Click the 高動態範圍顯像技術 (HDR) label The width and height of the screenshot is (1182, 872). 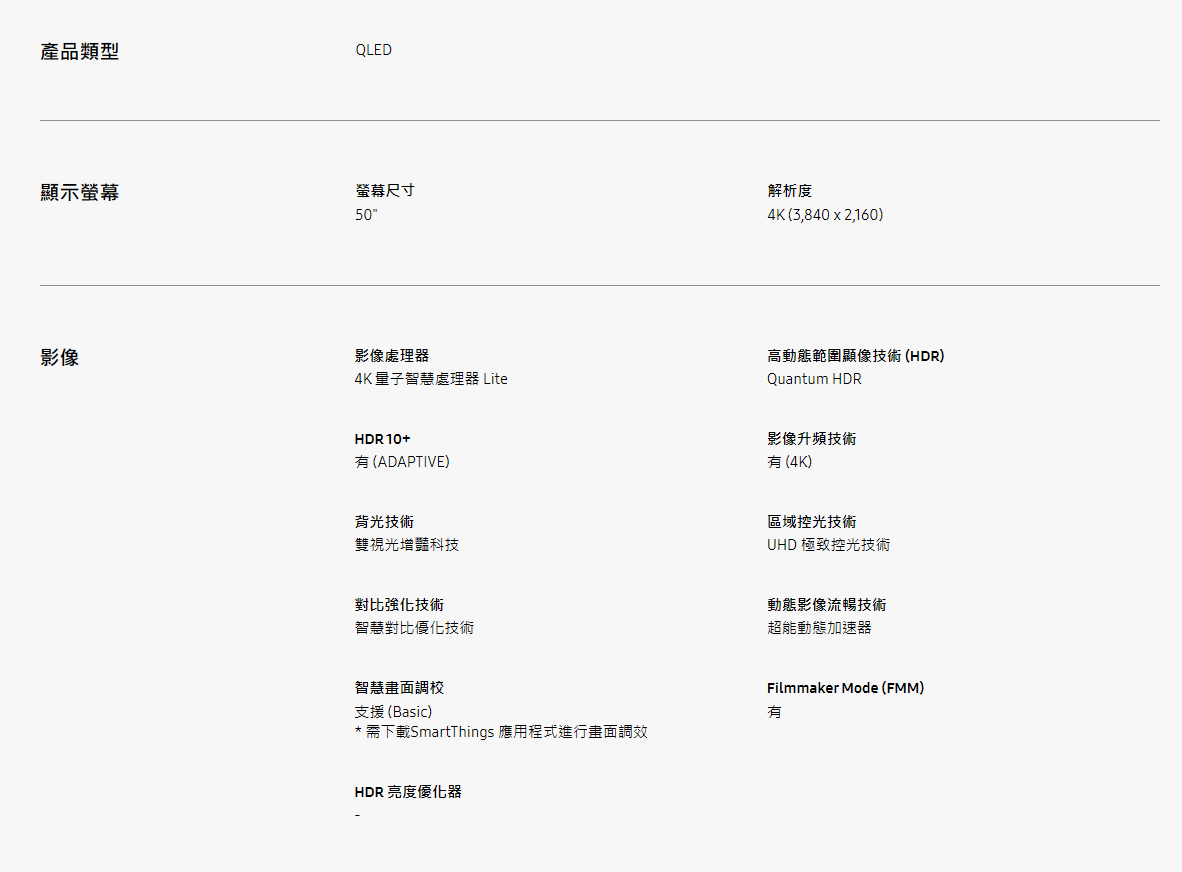[x=855, y=356]
